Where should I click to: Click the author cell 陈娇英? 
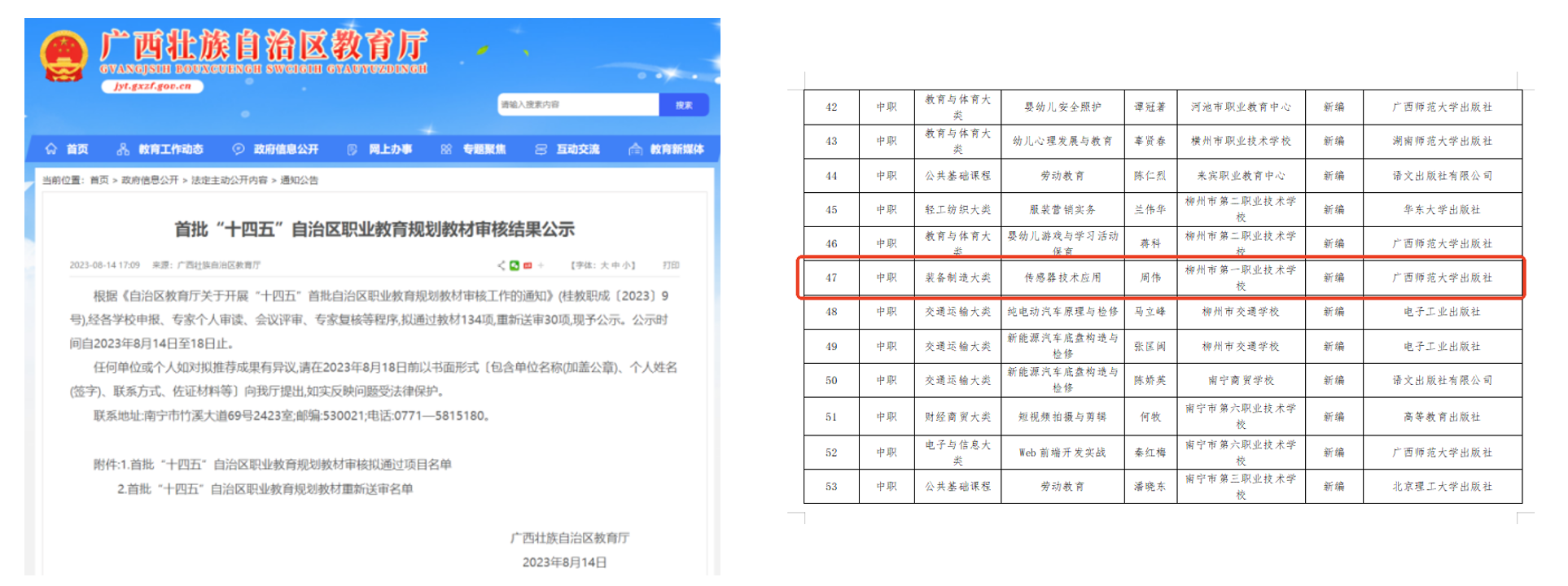[x=1150, y=381]
